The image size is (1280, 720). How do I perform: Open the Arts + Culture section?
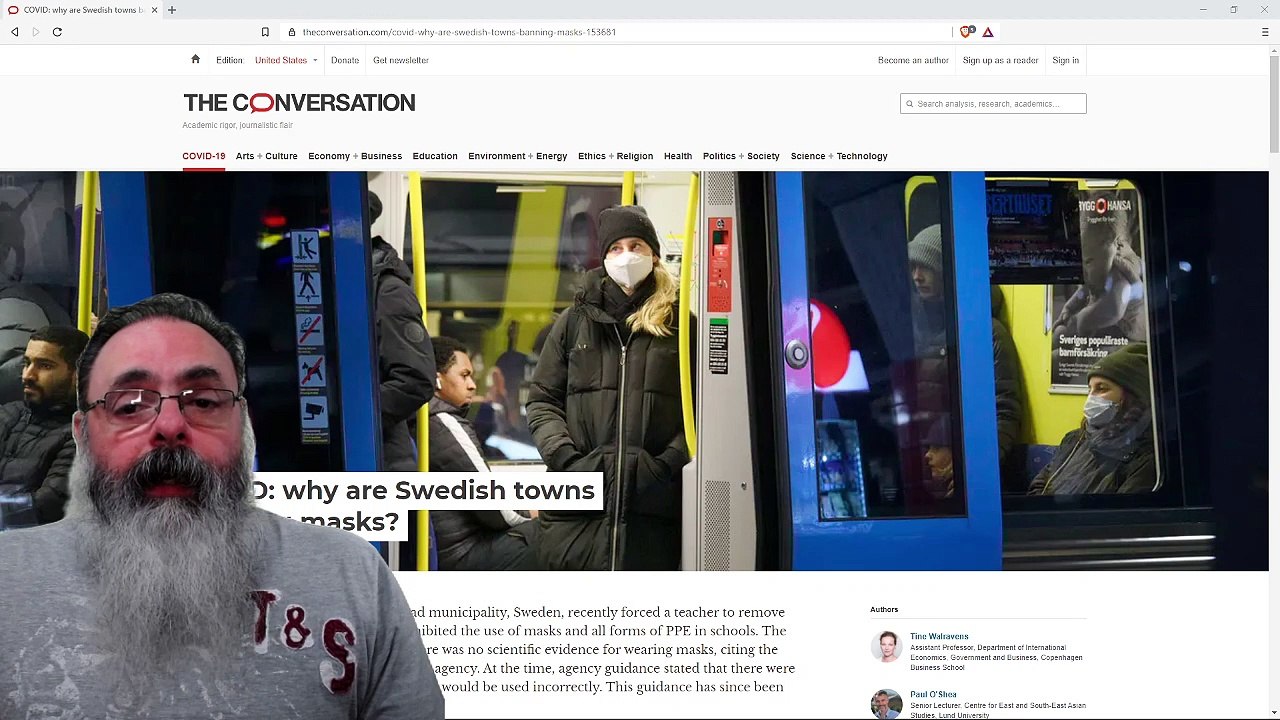coord(267,156)
